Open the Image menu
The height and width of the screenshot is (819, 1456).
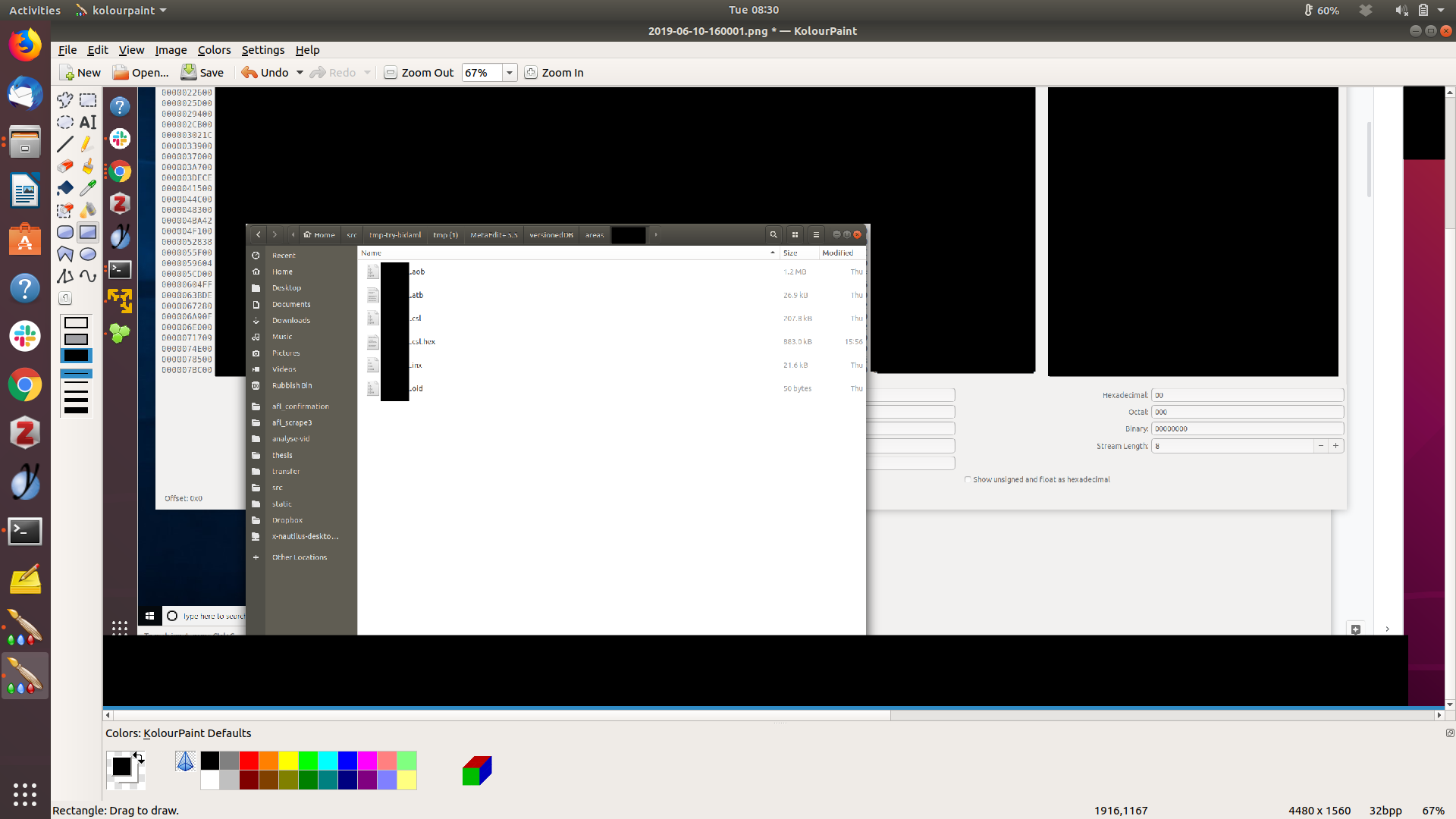(x=171, y=50)
